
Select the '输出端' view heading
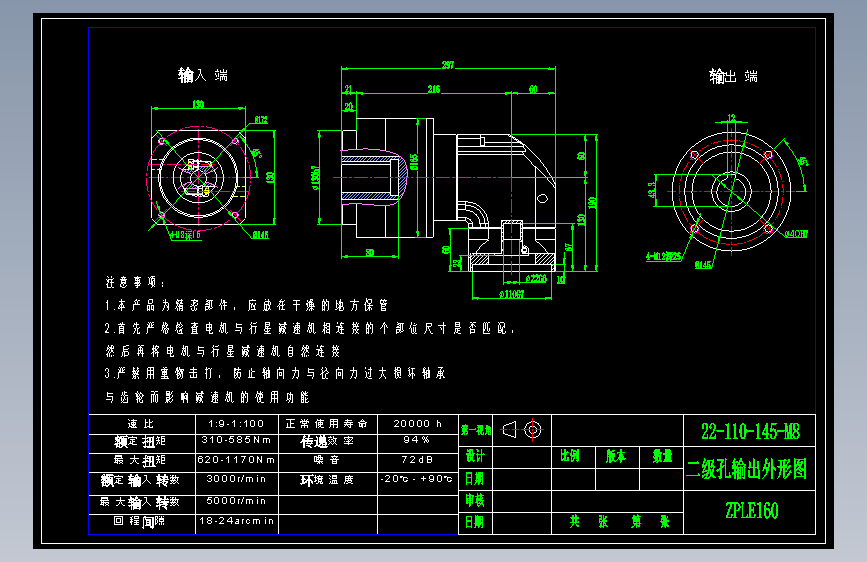[x=733, y=76]
